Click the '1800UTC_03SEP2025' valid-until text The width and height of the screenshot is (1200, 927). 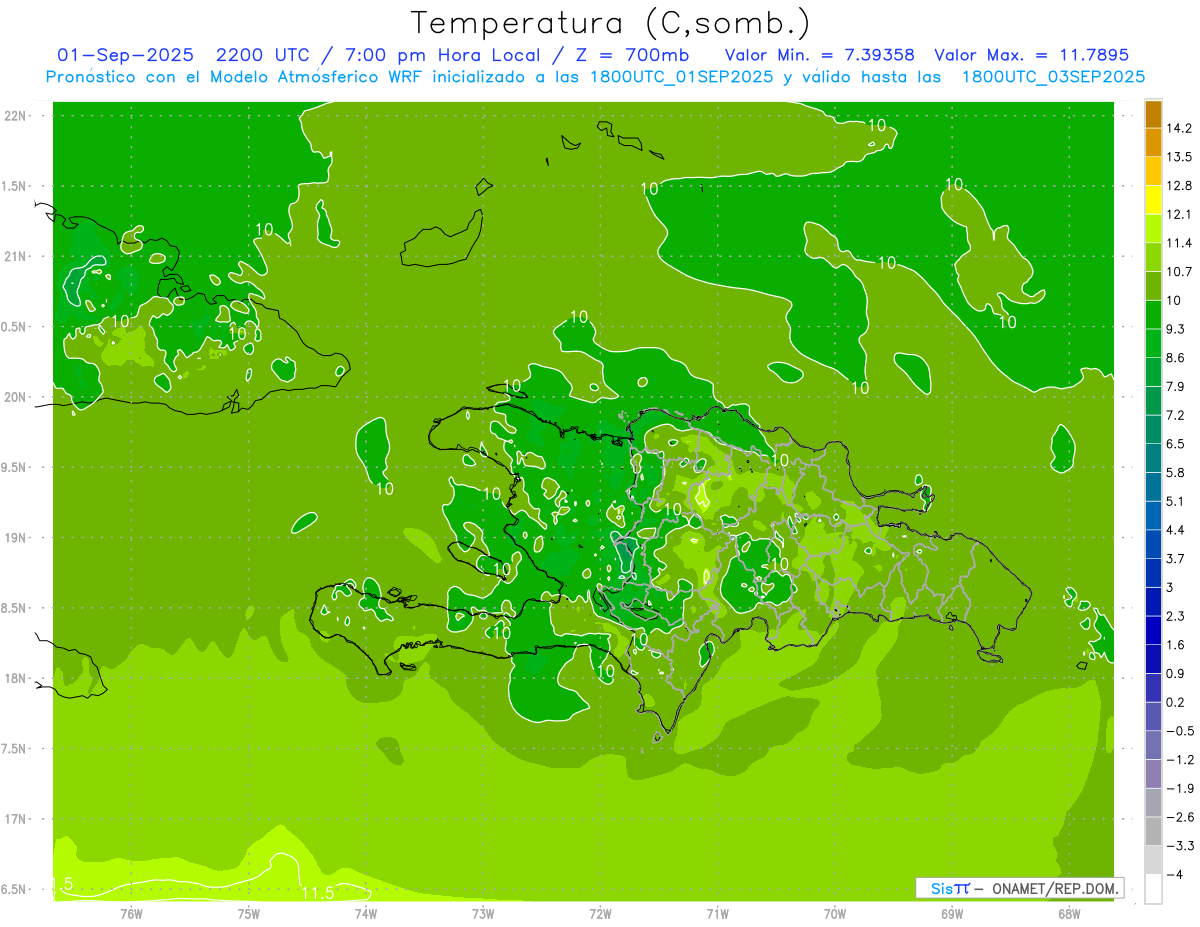tap(1053, 76)
